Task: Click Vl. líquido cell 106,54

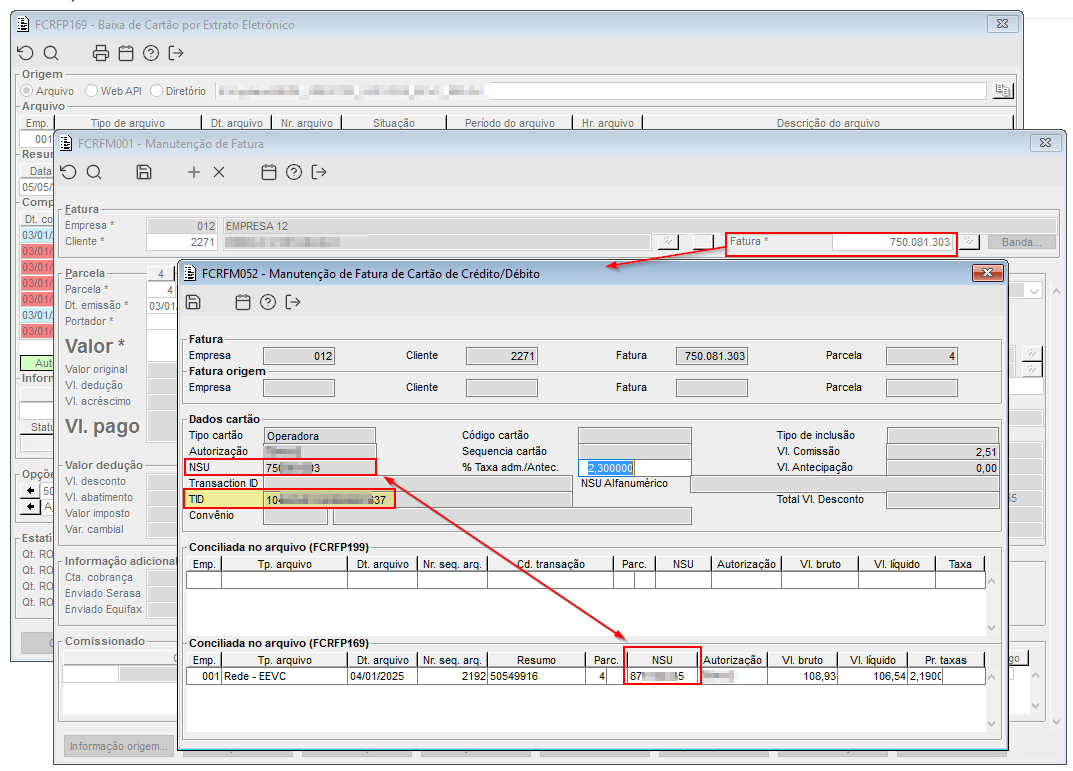Action: tap(872, 677)
